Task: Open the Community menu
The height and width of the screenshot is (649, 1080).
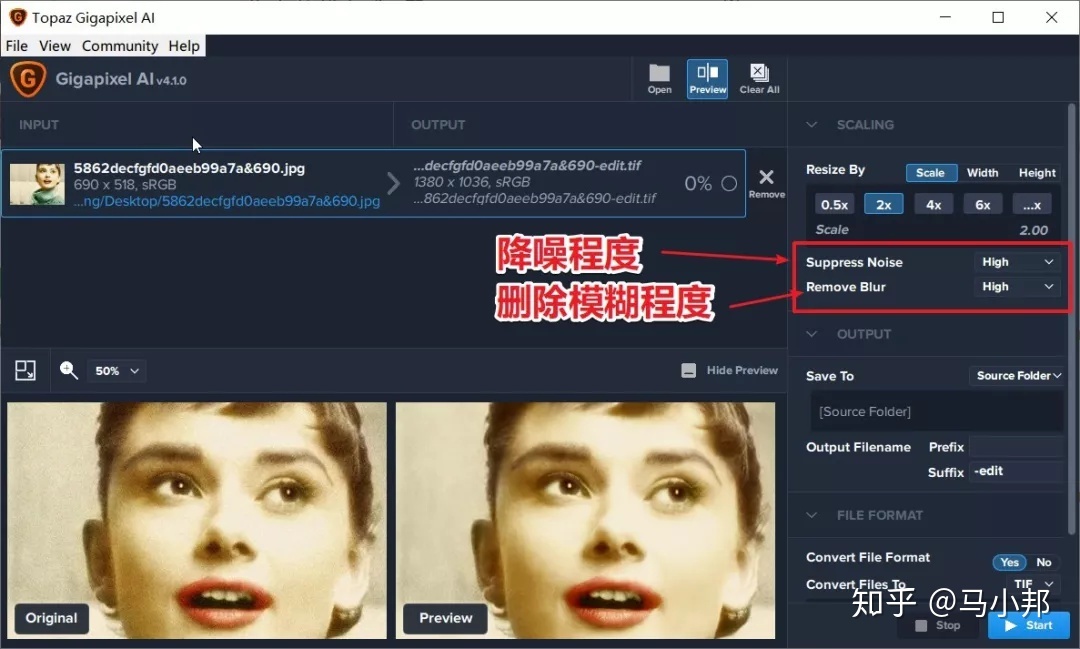Action: (120, 45)
